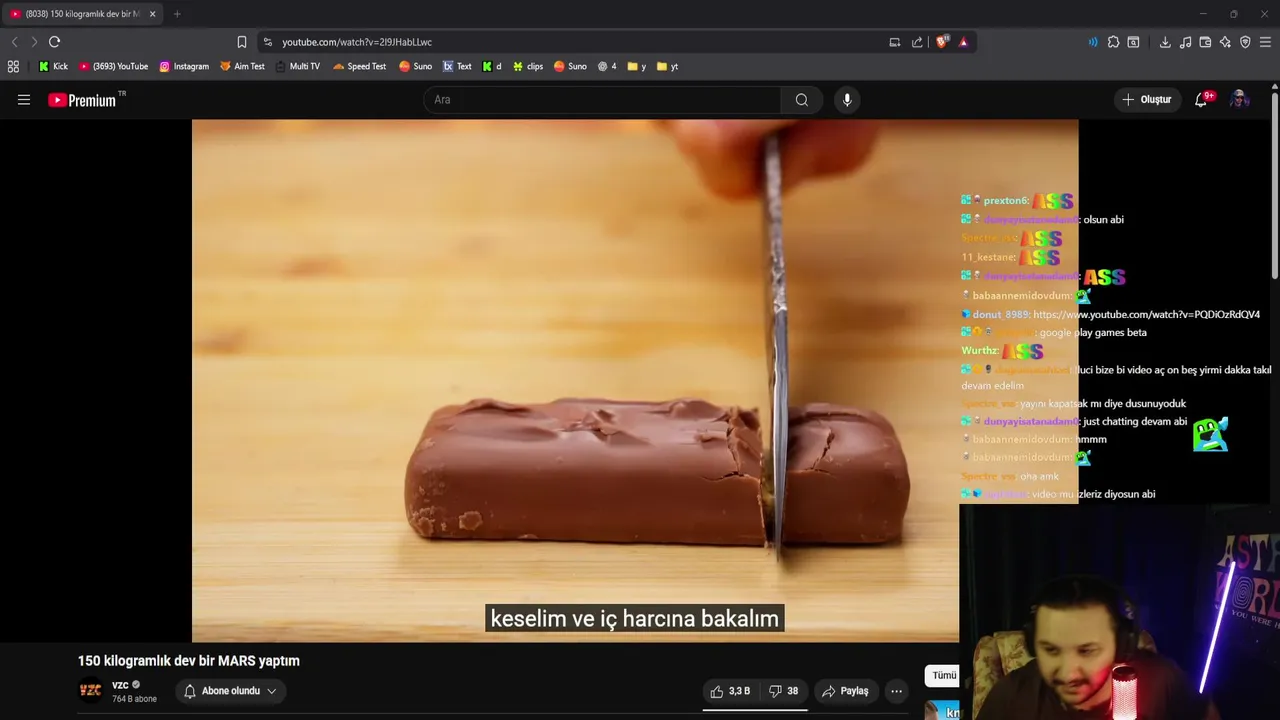This screenshot has height=720, width=1280.
Task: Start voice search with microphone icon
Action: (847, 100)
